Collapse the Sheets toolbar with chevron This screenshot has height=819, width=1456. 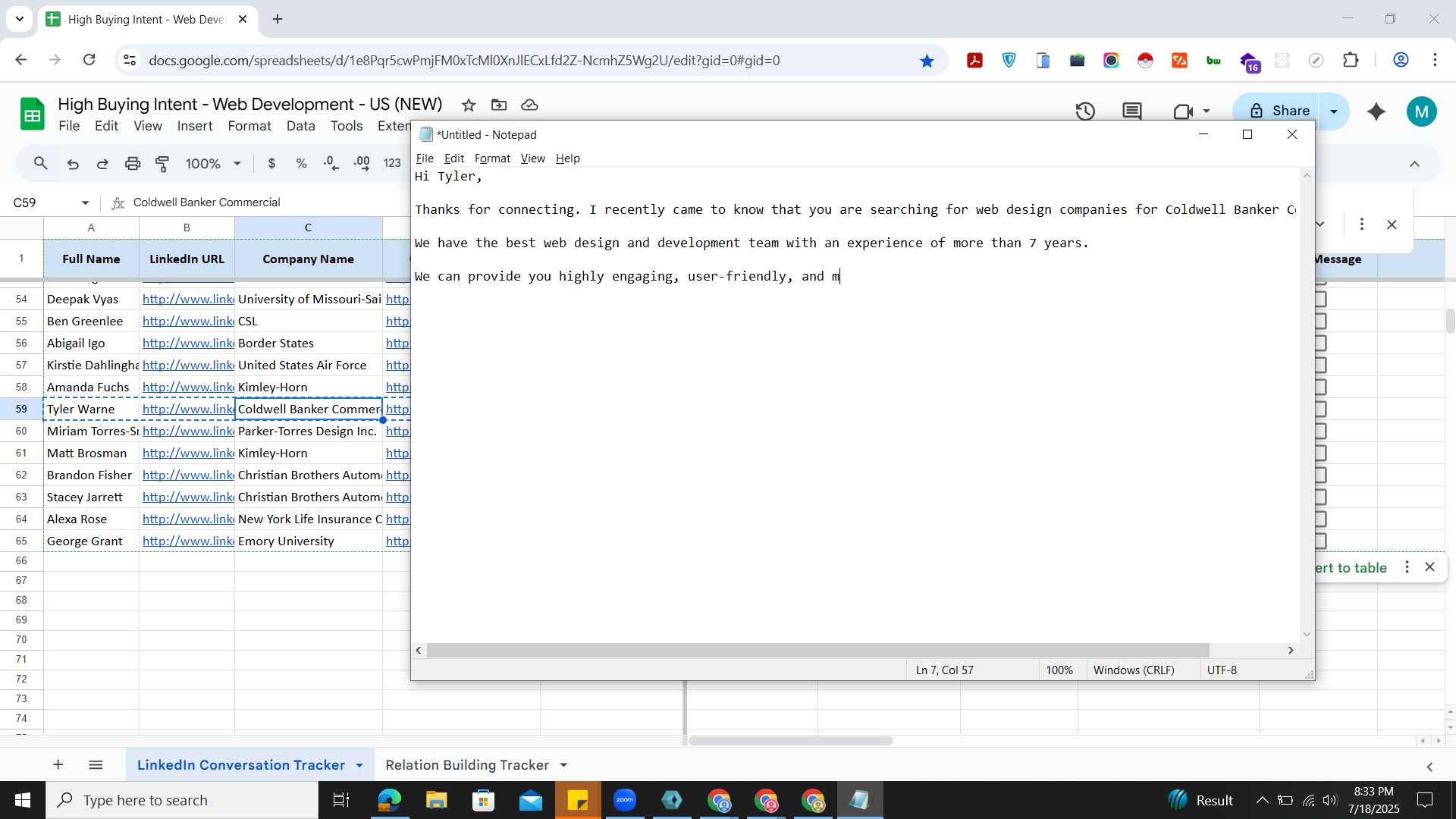(1414, 164)
